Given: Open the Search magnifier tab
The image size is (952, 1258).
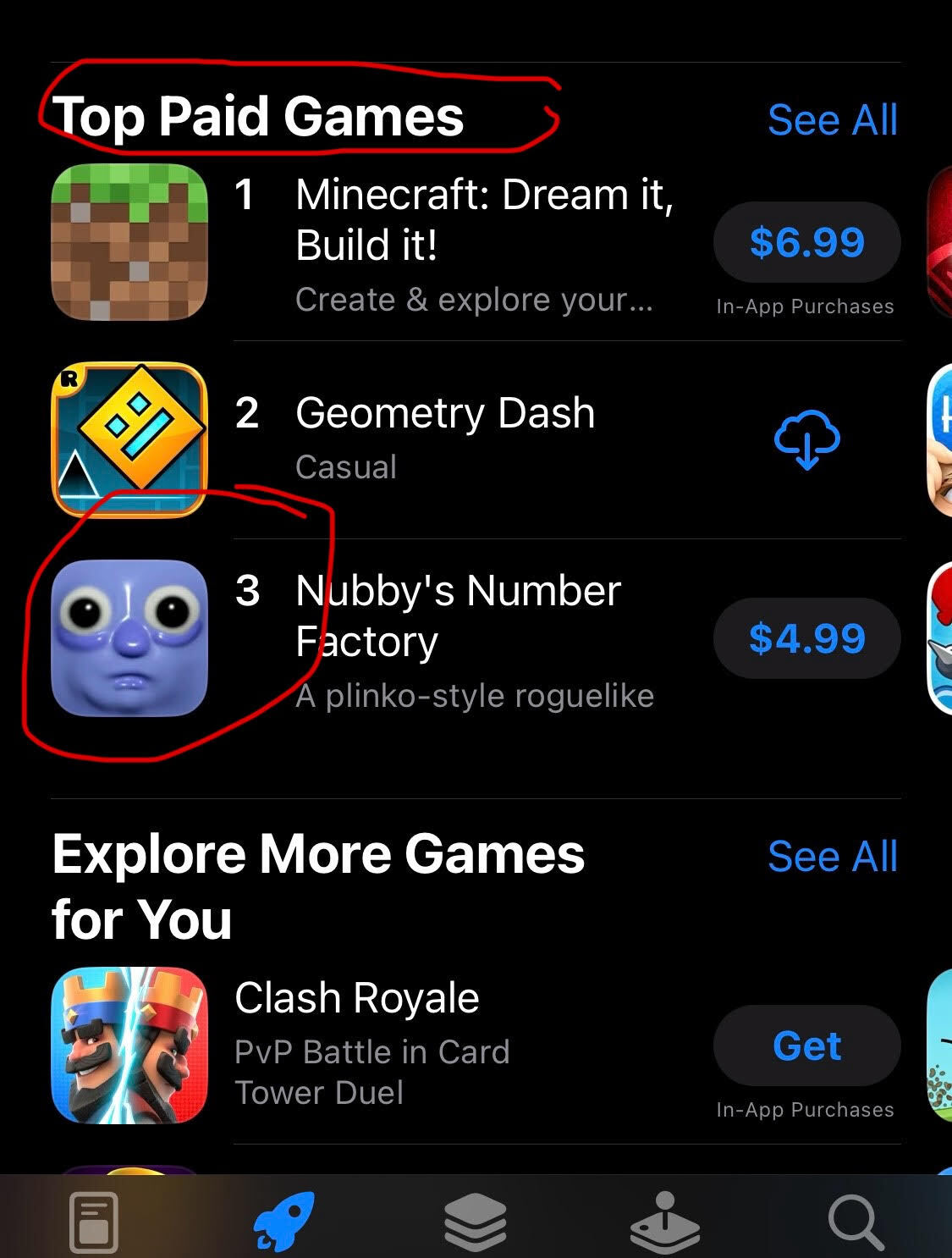Looking at the screenshot, I should 856,1222.
